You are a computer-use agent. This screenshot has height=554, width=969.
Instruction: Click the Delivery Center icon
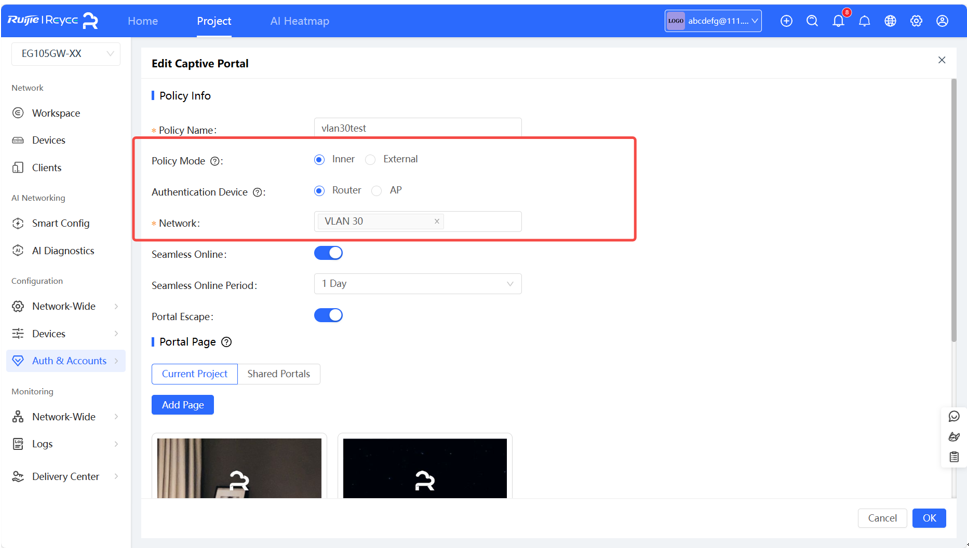click(18, 476)
